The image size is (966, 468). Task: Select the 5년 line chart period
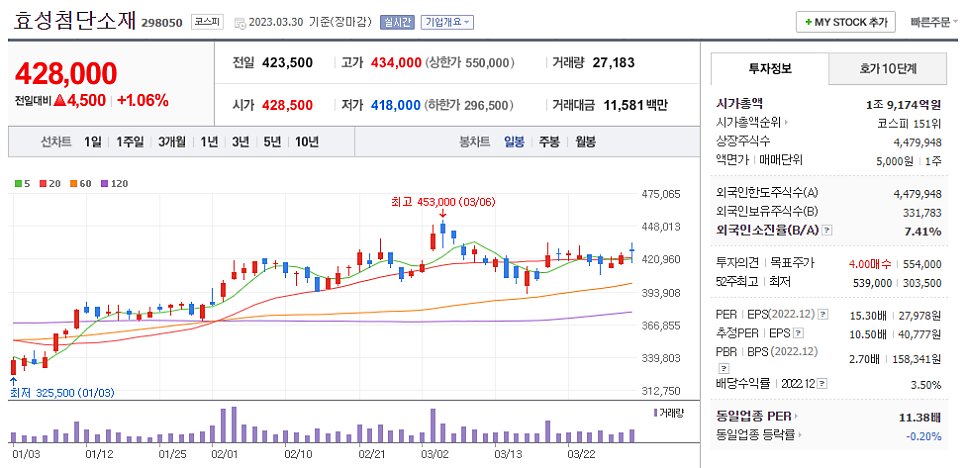272,142
